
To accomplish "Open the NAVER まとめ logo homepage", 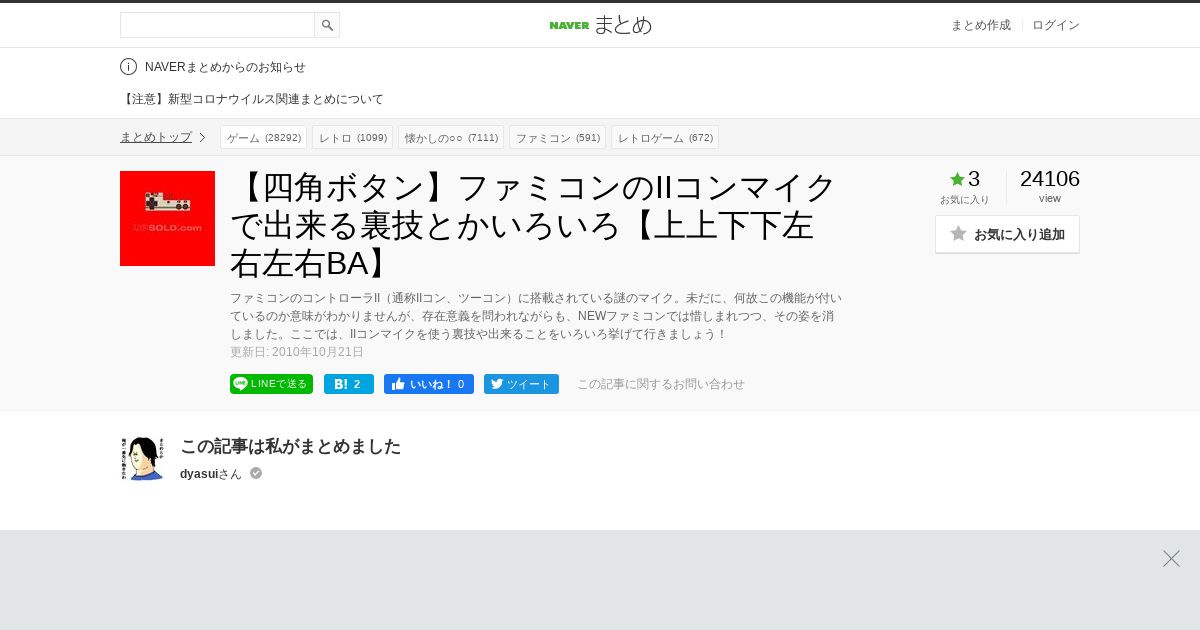I will [600, 25].
